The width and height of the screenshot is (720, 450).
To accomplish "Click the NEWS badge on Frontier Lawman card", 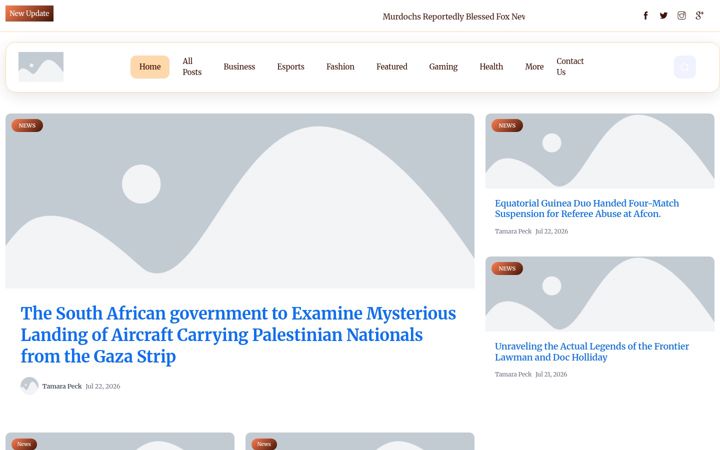I will (507, 269).
